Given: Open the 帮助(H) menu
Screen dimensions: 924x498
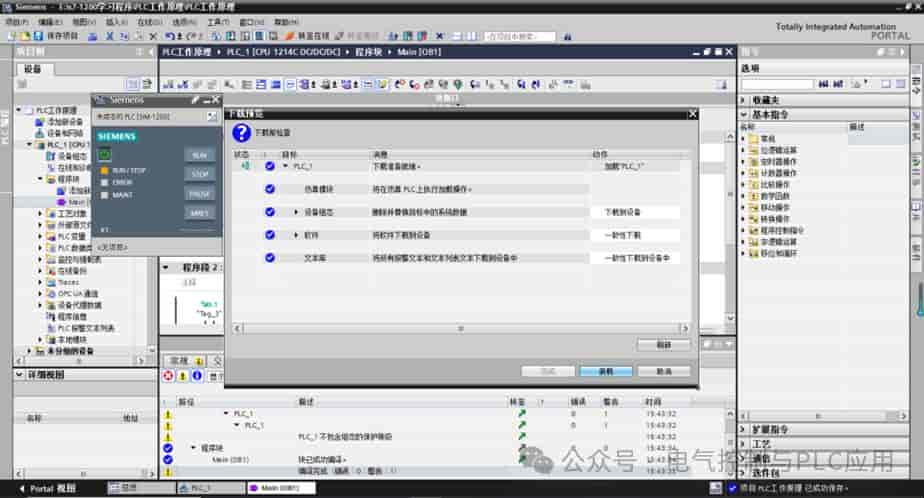Looking at the screenshot, I should pyautogui.click(x=286, y=22).
